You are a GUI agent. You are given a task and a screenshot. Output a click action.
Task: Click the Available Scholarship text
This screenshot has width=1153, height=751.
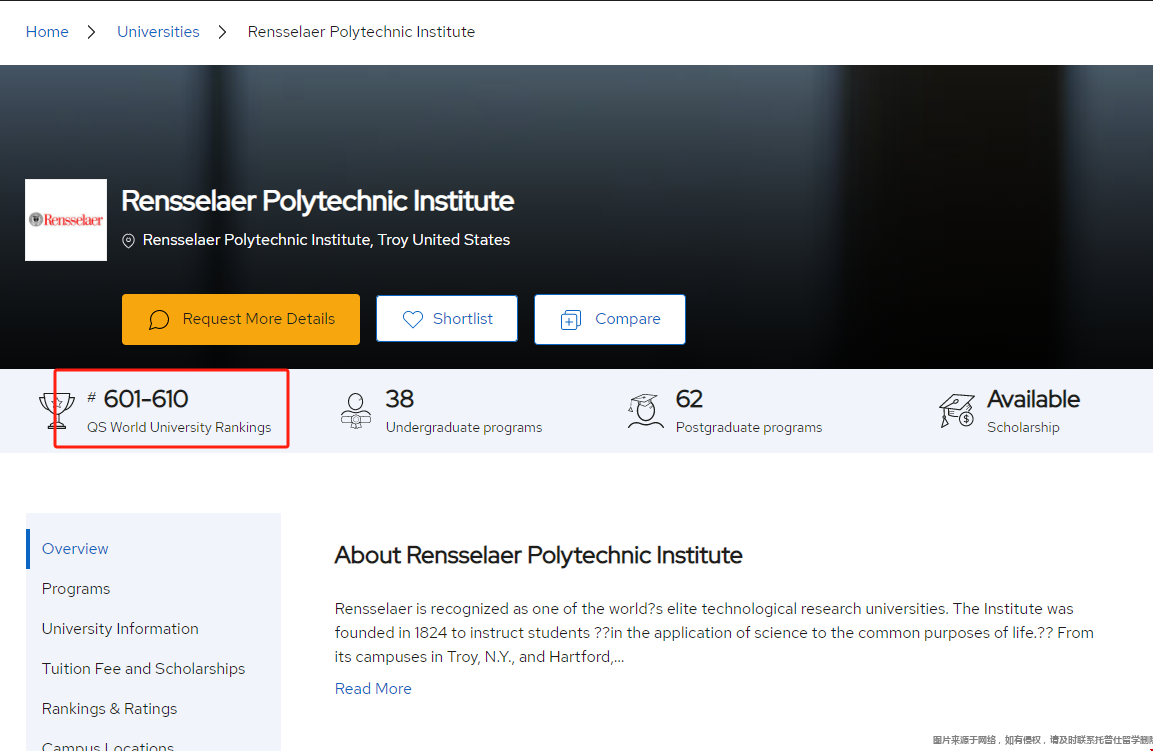(1033, 411)
